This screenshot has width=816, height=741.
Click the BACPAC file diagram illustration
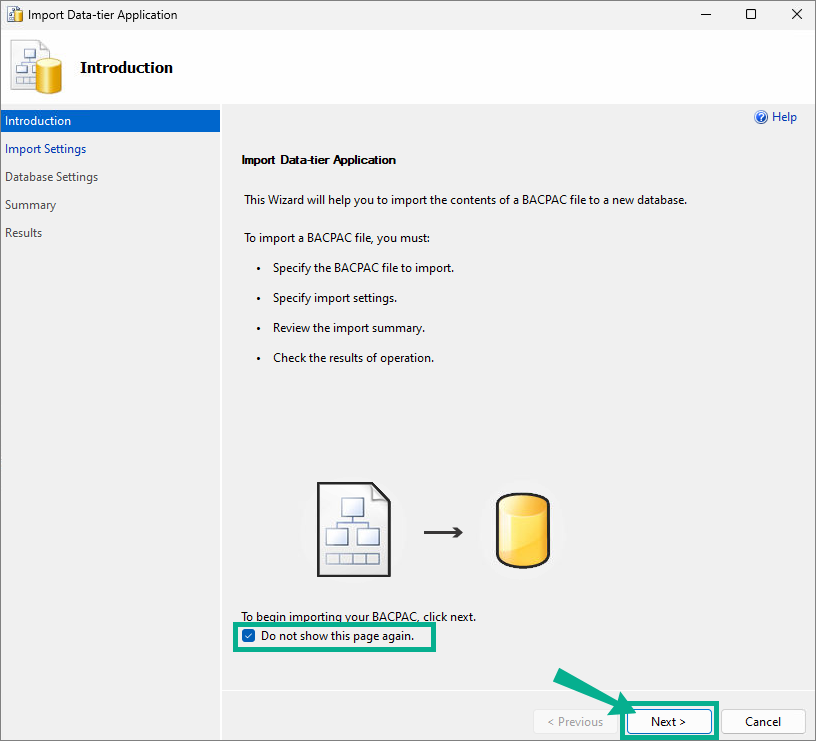click(x=354, y=530)
